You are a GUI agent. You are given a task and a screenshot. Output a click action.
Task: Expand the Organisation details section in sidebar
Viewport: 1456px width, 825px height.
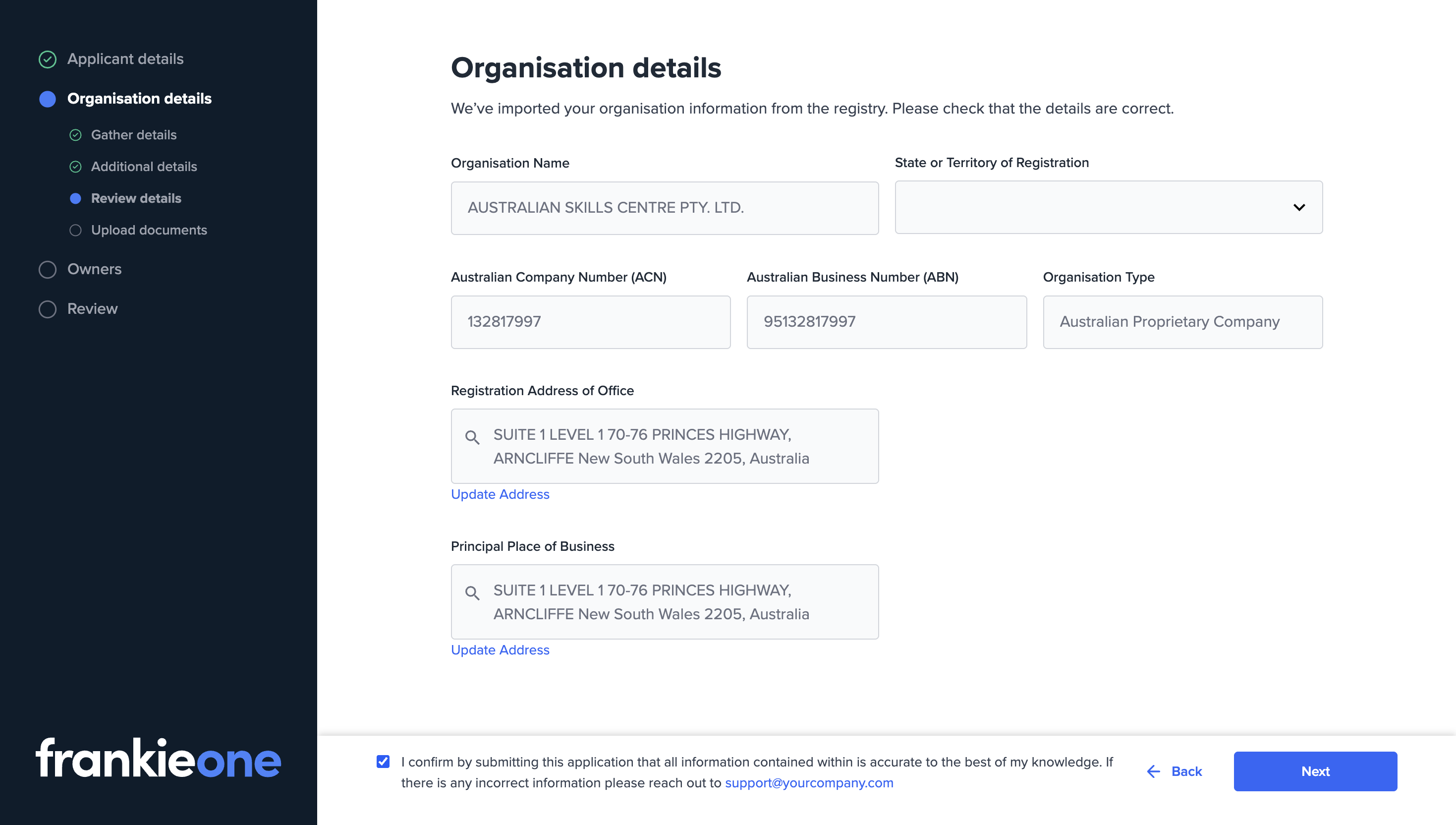tap(139, 99)
